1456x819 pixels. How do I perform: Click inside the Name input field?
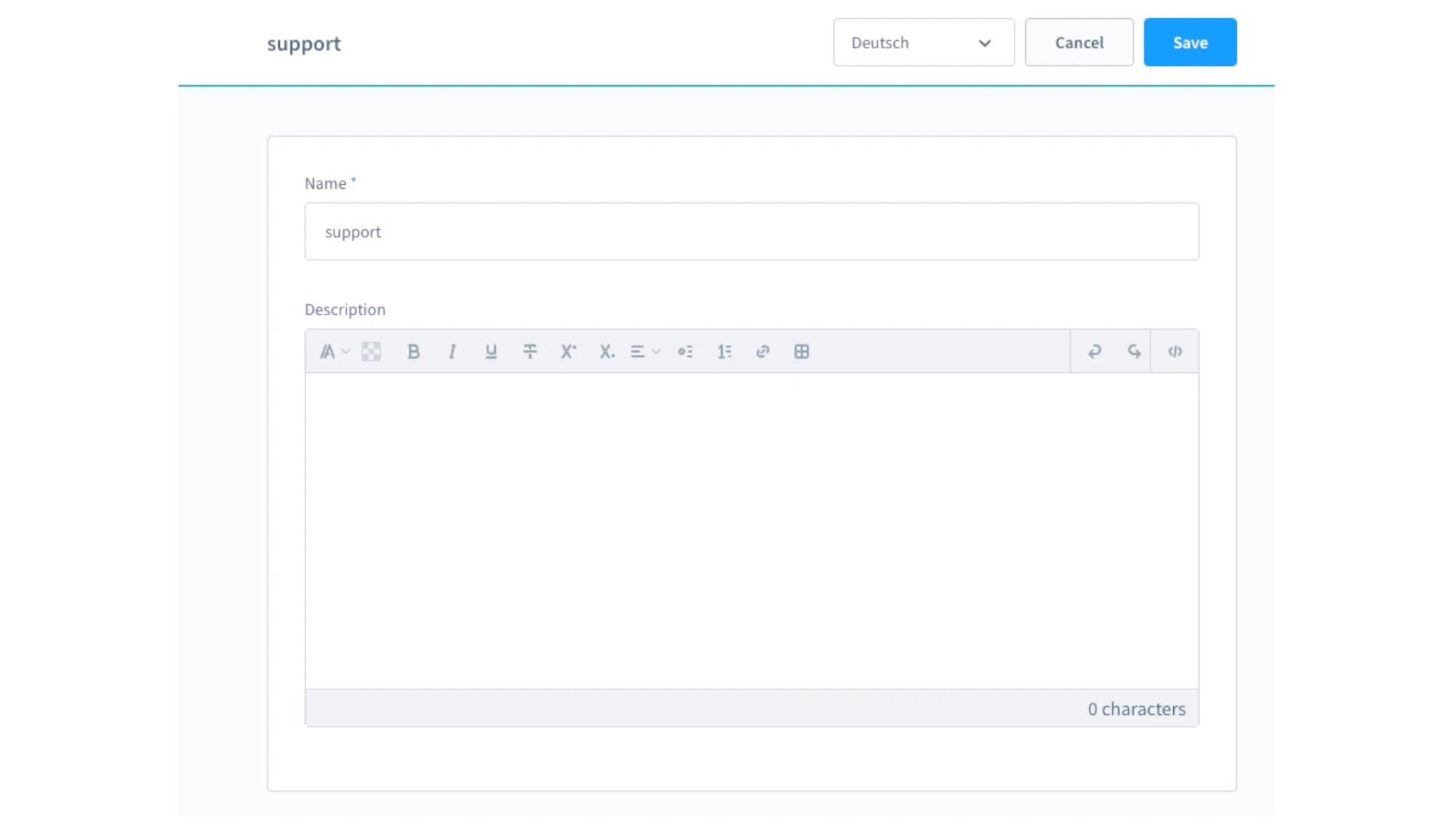point(752,231)
